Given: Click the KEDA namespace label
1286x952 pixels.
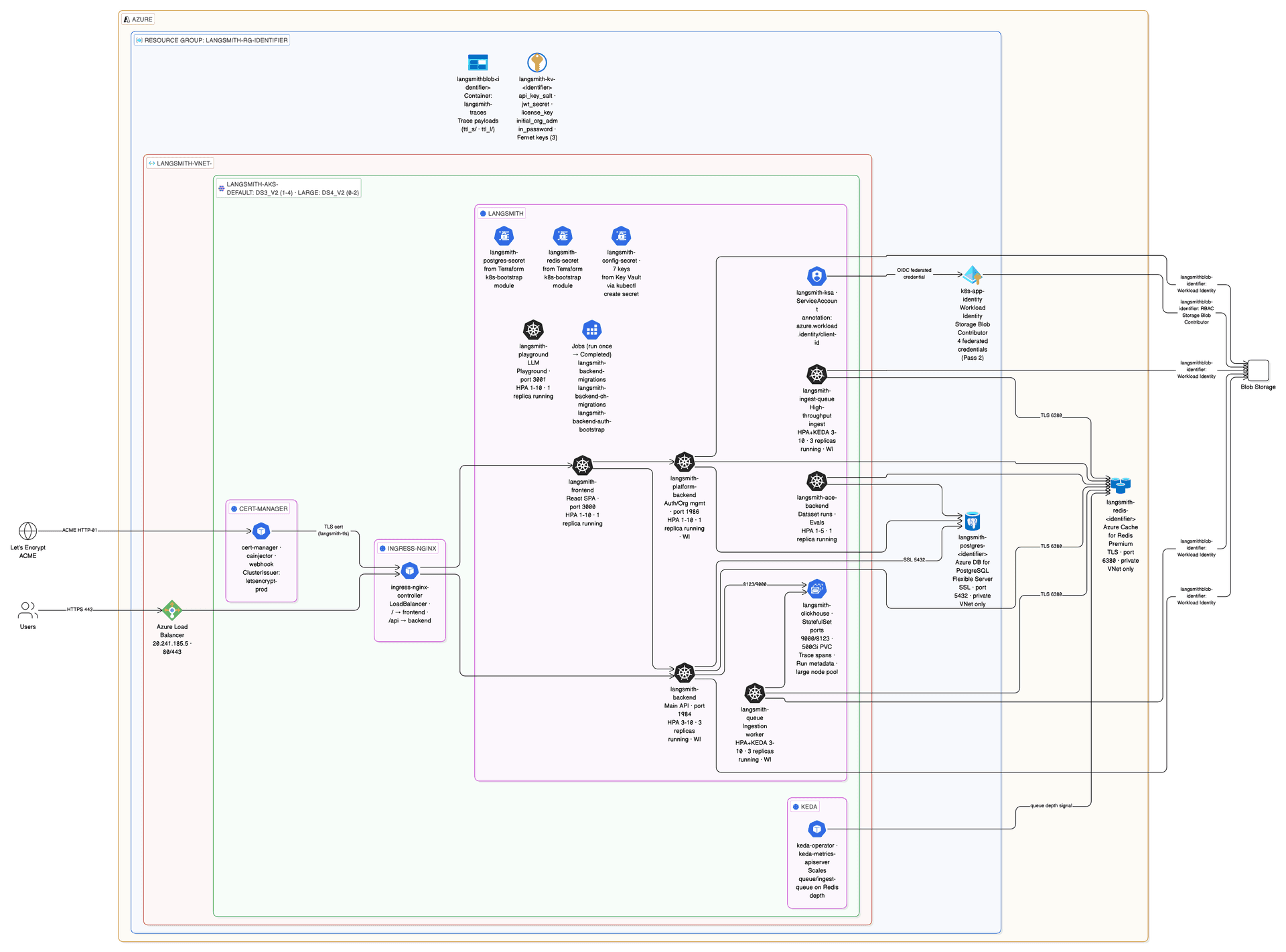Looking at the screenshot, I should [x=805, y=807].
